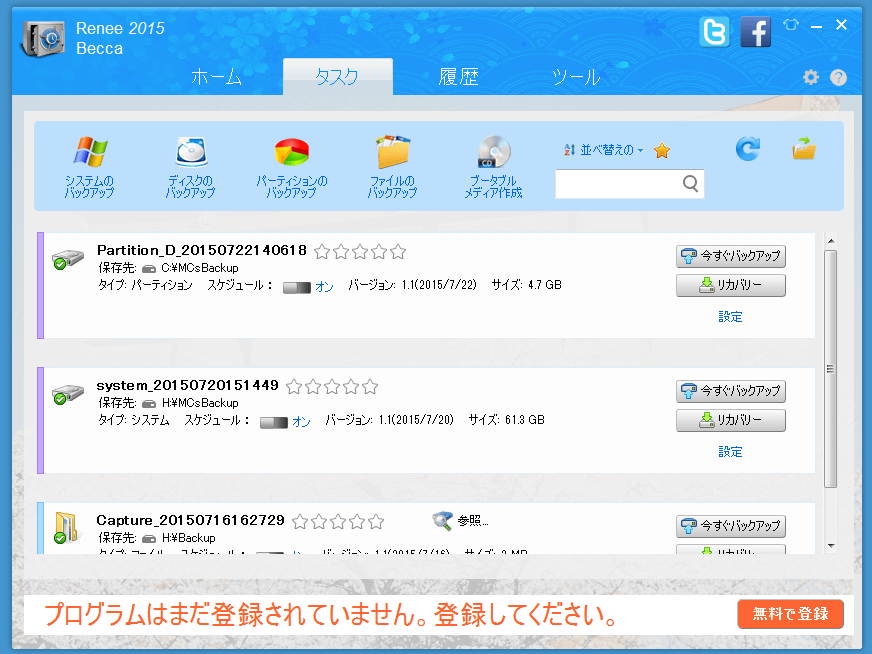Click the open folder import icon
This screenshot has height=654, width=872.
point(804,148)
